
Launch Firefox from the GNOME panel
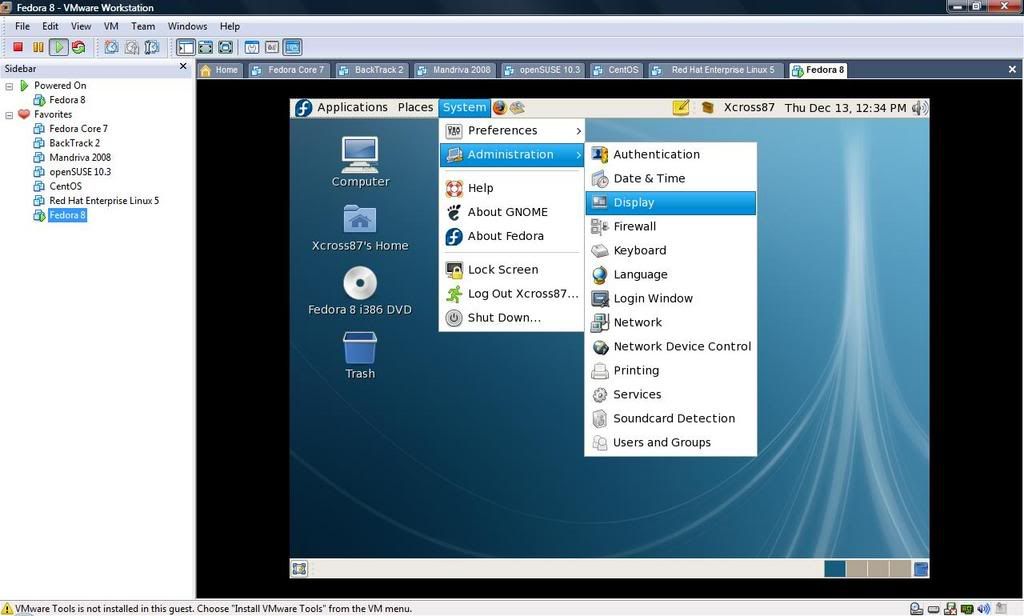point(500,108)
